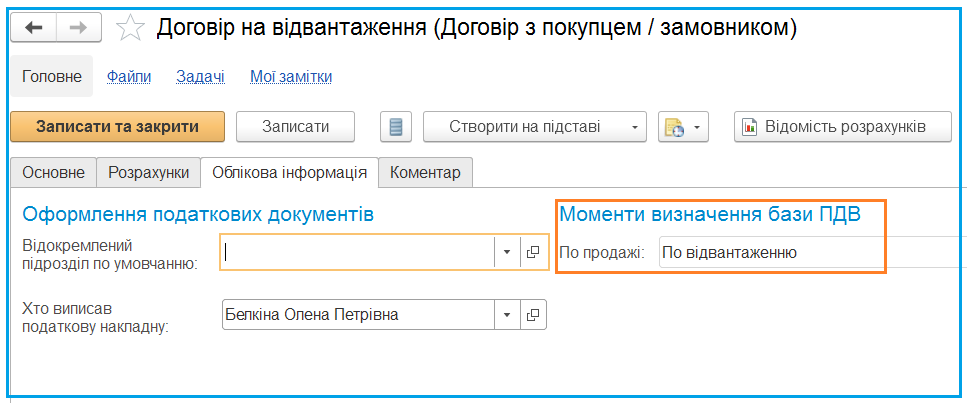
Task: Expand the Відокремлений підрозділ dropdown arrow
Action: tap(506, 252)
